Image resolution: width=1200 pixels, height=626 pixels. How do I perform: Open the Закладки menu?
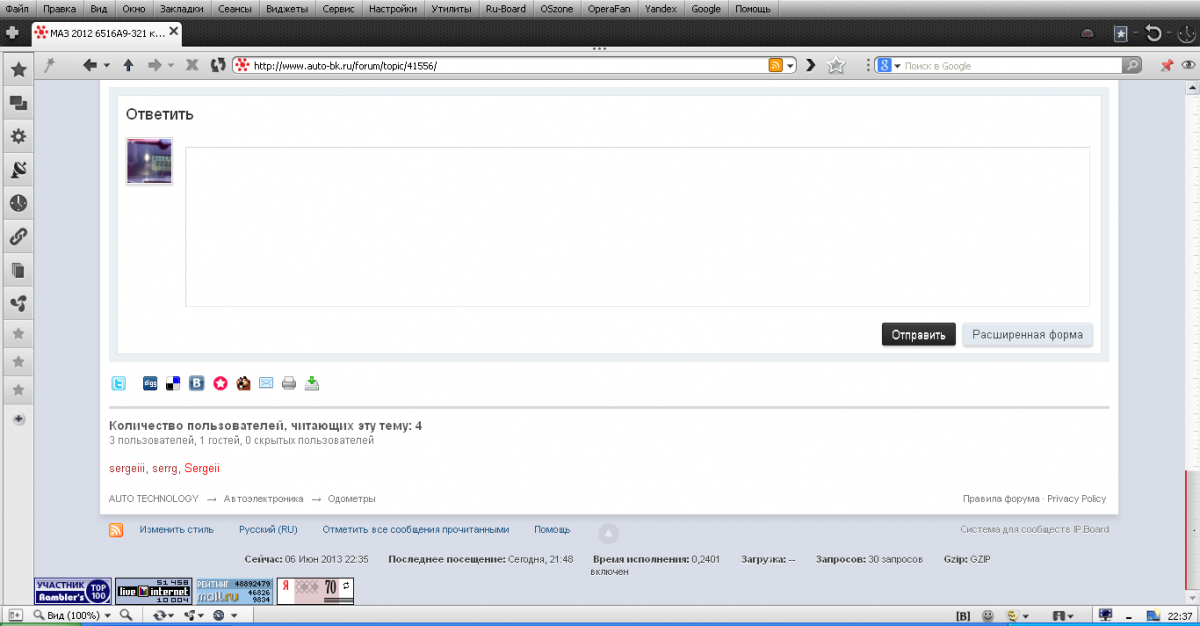(x=181, y=8)
